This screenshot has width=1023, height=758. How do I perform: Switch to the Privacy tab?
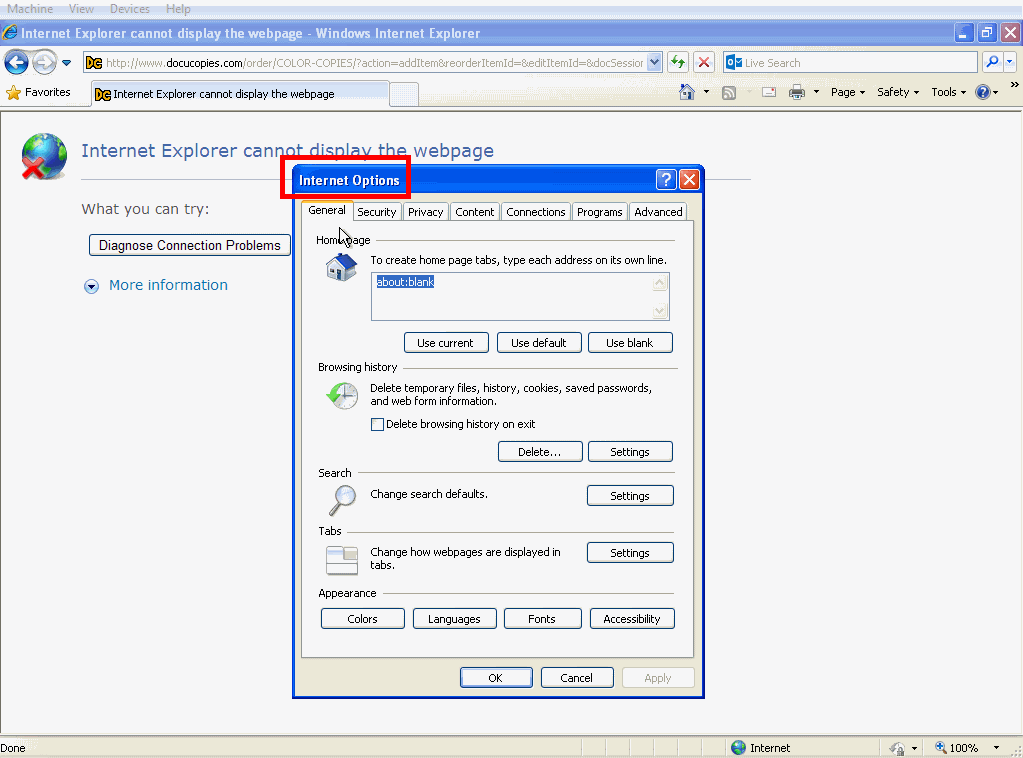[x=425, y=212]
